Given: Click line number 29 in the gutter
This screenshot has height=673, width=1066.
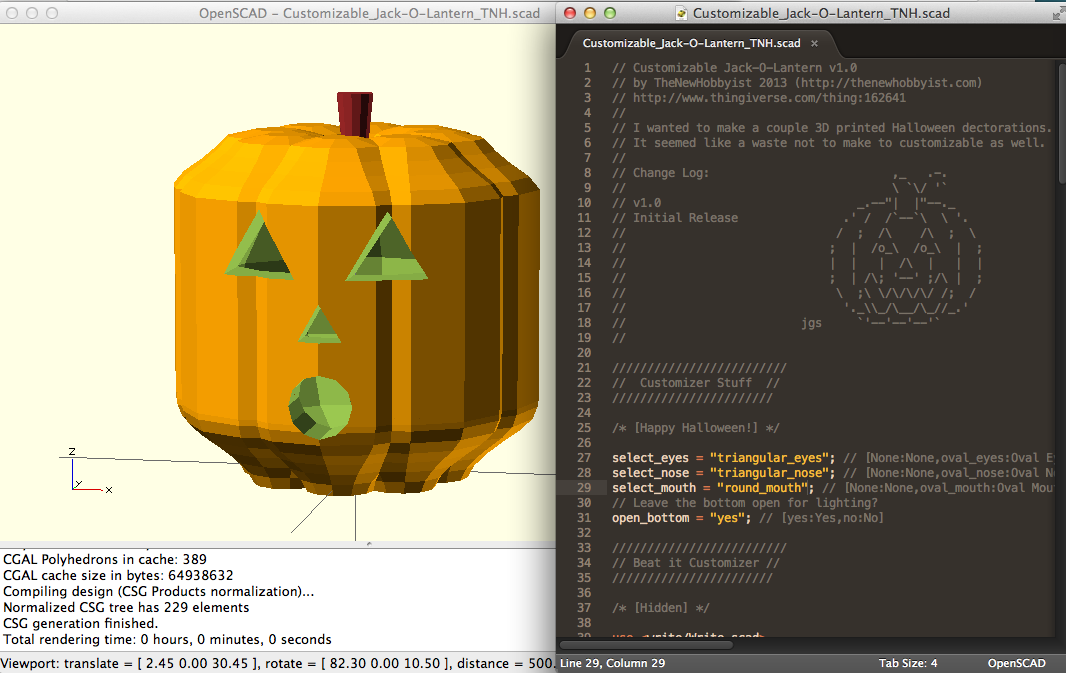Looking at the screenshot, I should pos(583,487).
